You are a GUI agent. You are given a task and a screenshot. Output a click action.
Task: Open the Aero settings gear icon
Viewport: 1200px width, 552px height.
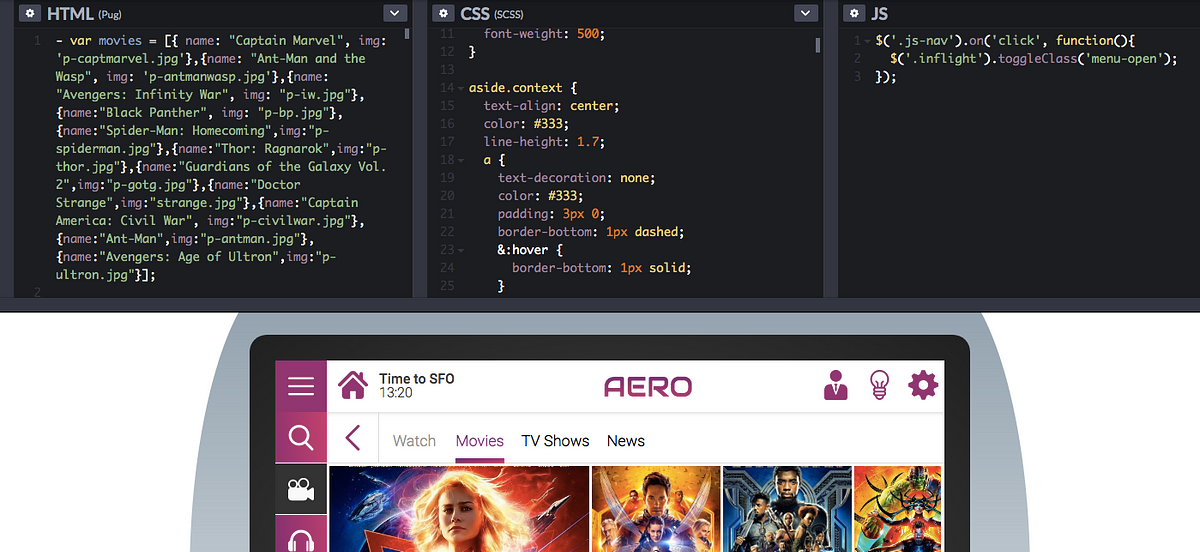923,385
